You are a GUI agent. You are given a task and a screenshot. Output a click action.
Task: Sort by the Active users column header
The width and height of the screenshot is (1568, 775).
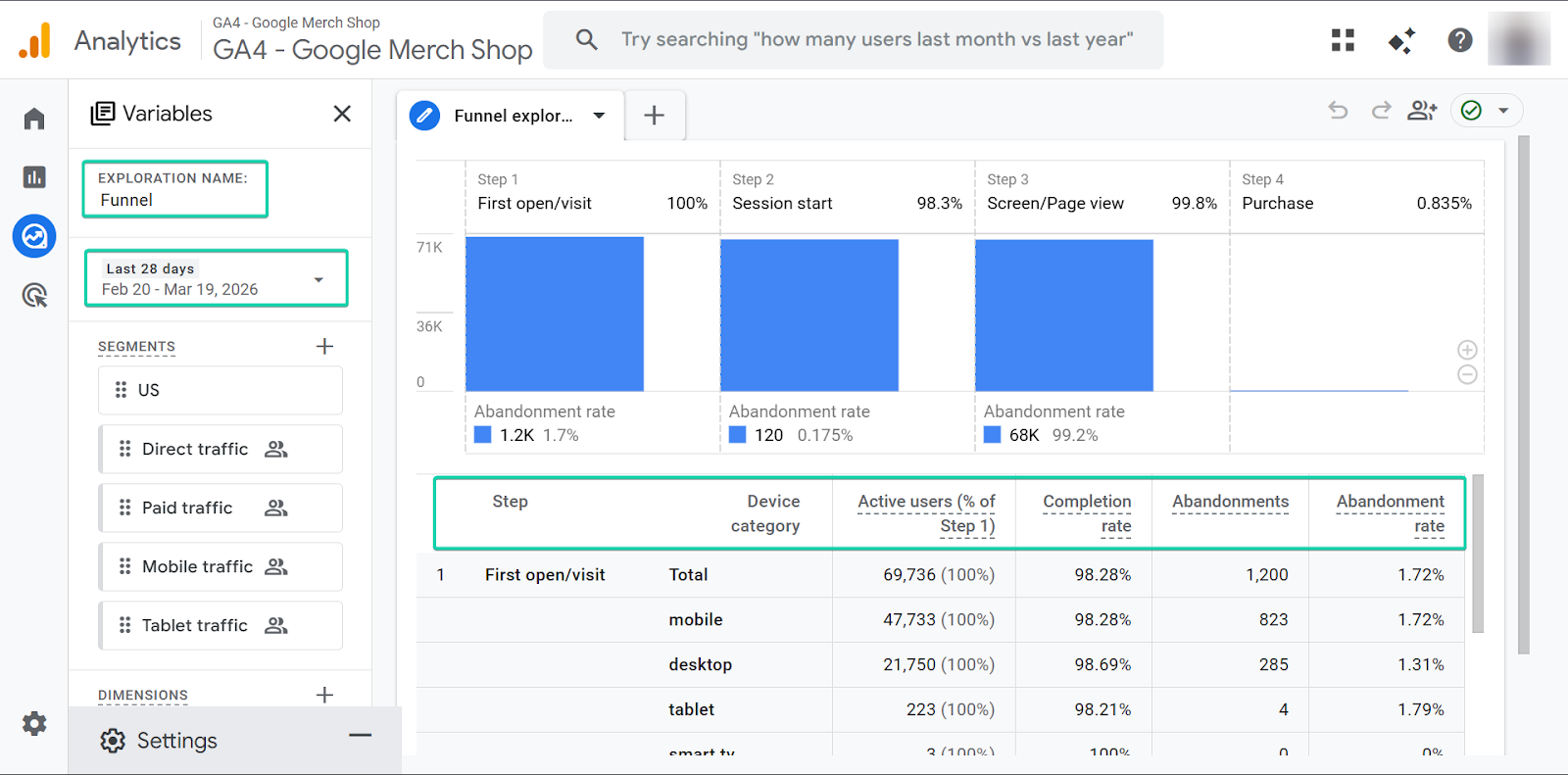[926, 513]
